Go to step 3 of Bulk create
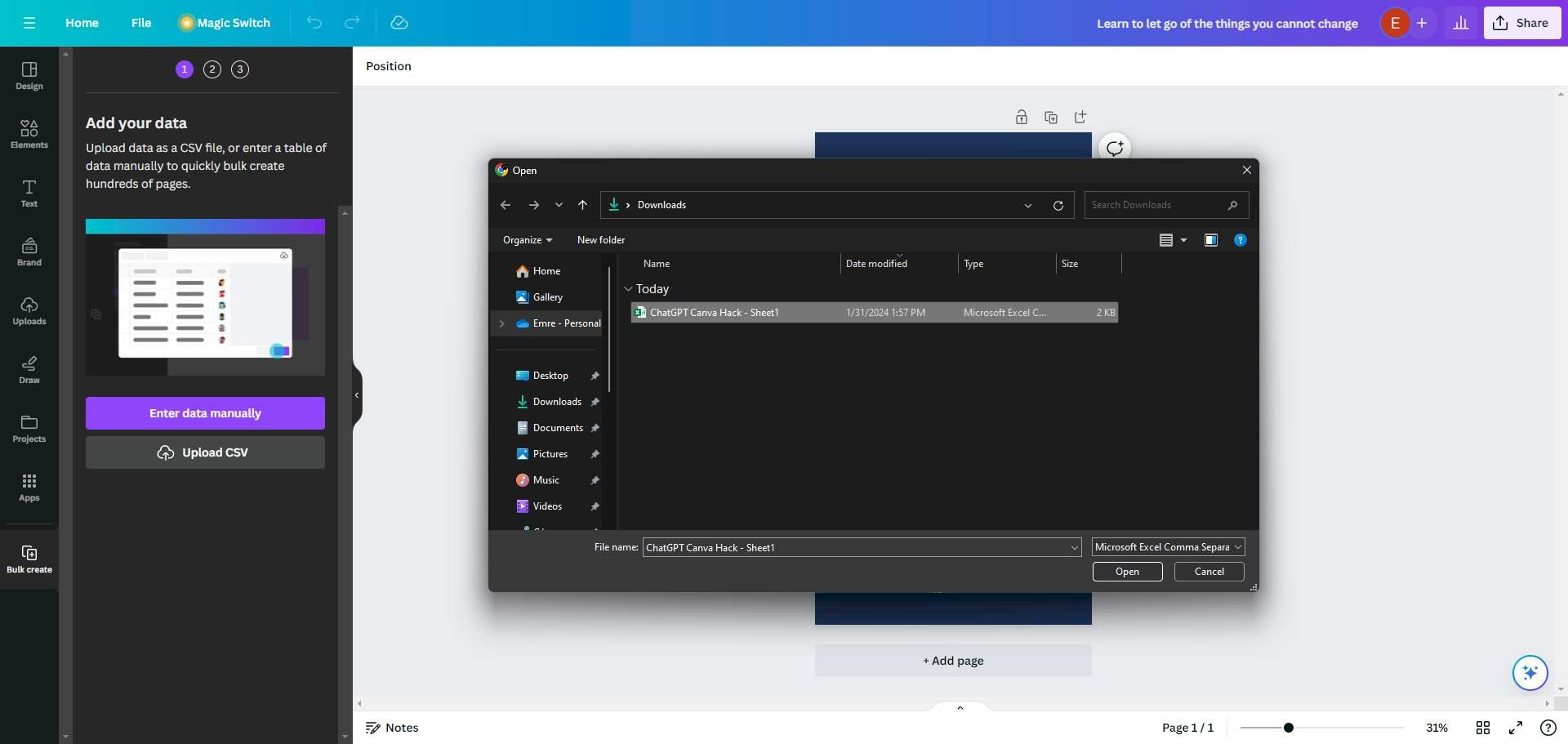Viewport: 1568px width, 744px height. click(240, 69)
